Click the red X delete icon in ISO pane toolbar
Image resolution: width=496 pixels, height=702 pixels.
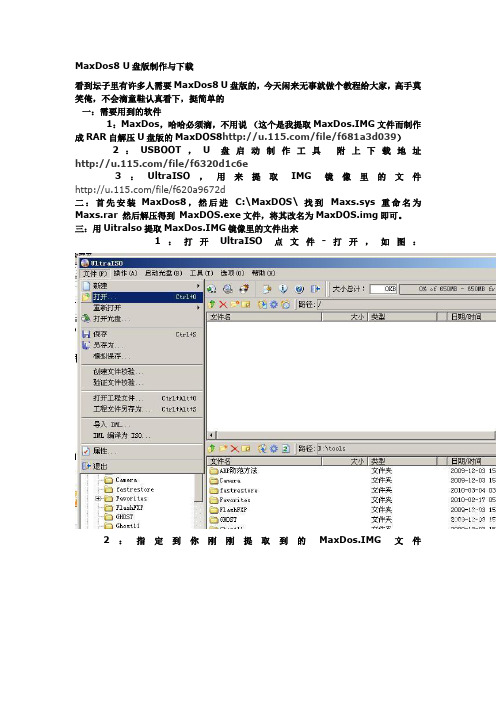(223, 304)
